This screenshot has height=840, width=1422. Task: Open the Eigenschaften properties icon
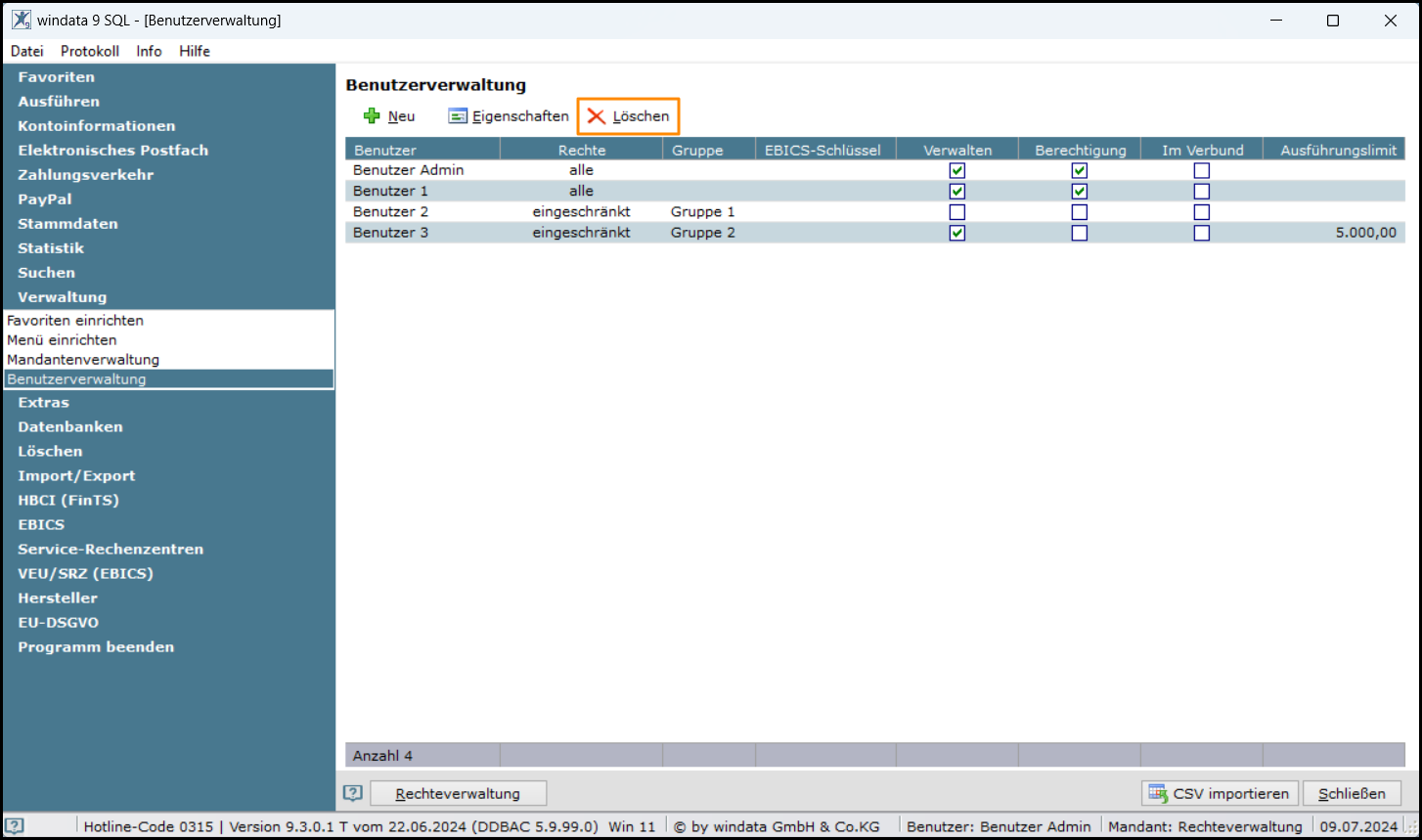click(x=458, y=116)
